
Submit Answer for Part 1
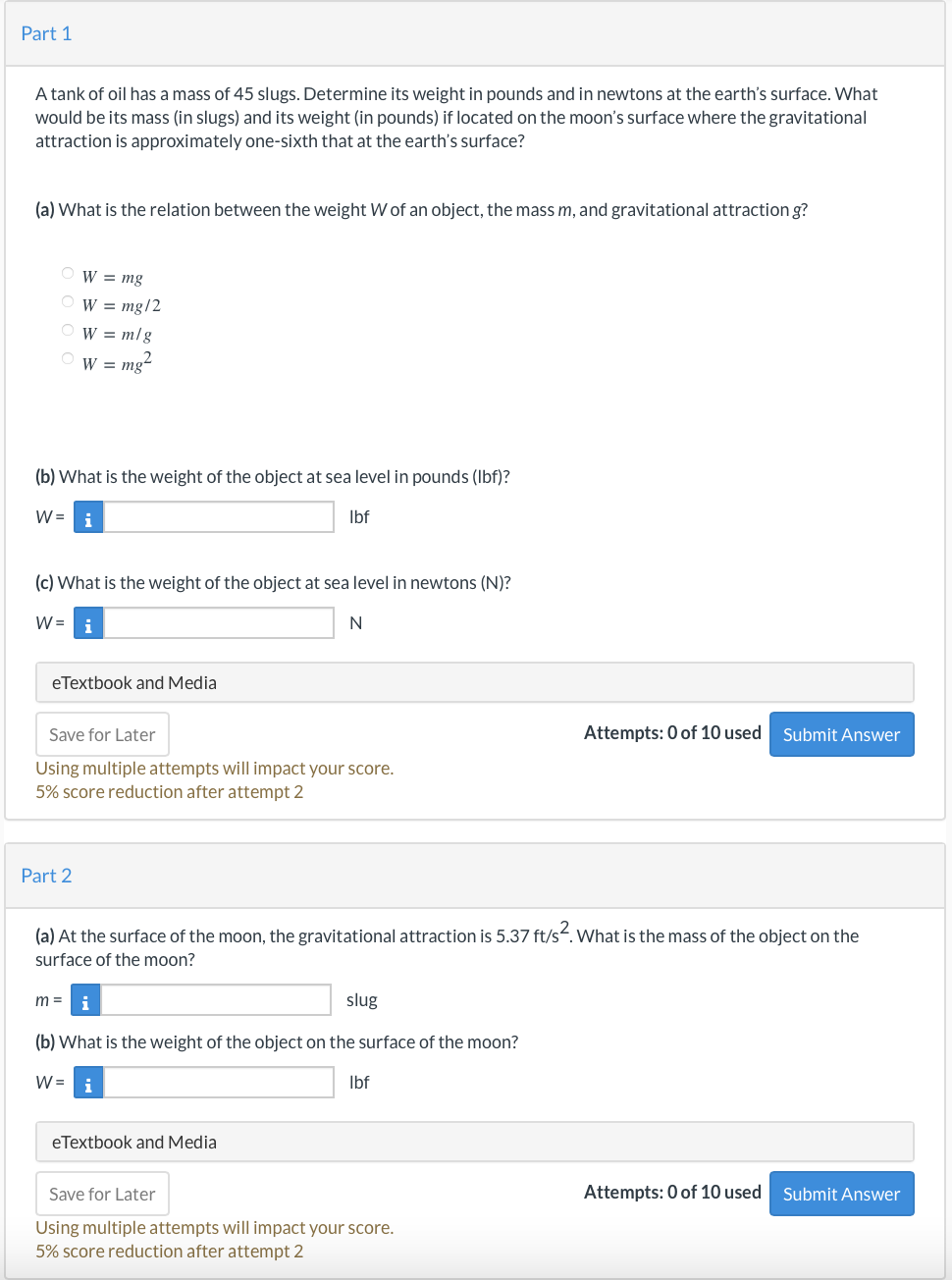(841, 734)
